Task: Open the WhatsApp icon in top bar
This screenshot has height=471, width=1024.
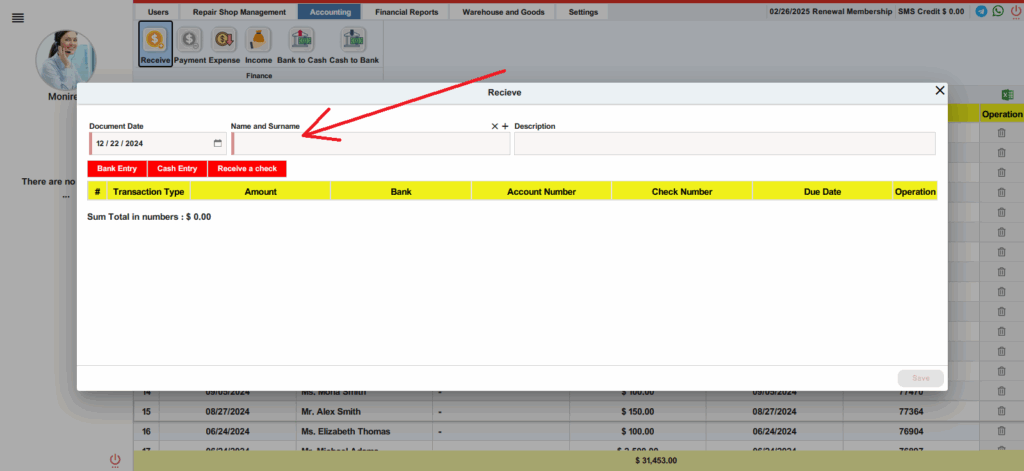Action: click(x=998, y=11)
